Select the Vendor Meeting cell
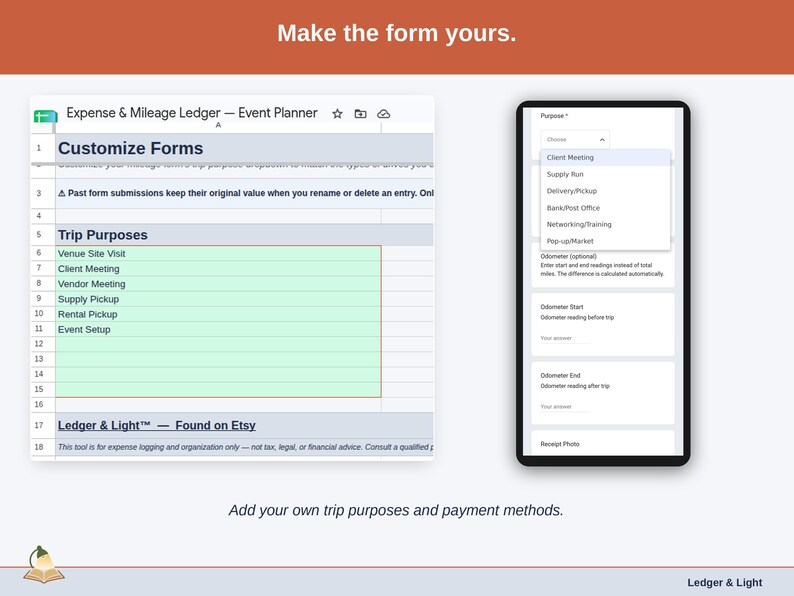The height and width of the screenshot is (596, 794). 218,284
